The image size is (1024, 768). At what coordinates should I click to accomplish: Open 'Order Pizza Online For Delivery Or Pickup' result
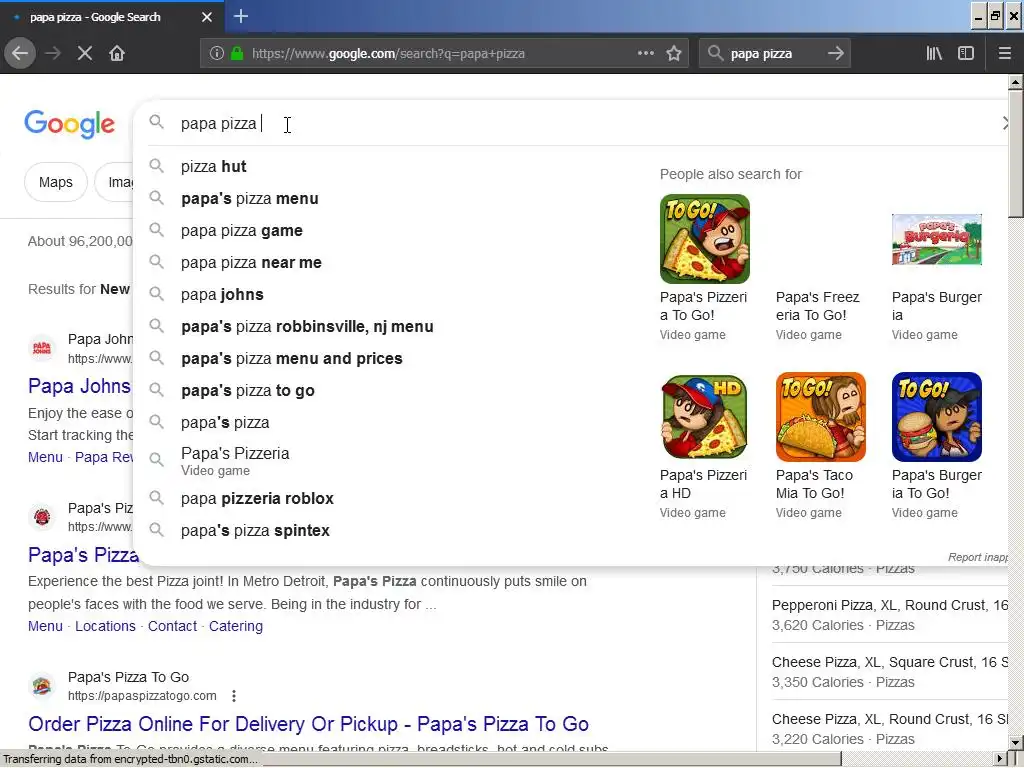(x=308, y=724)
